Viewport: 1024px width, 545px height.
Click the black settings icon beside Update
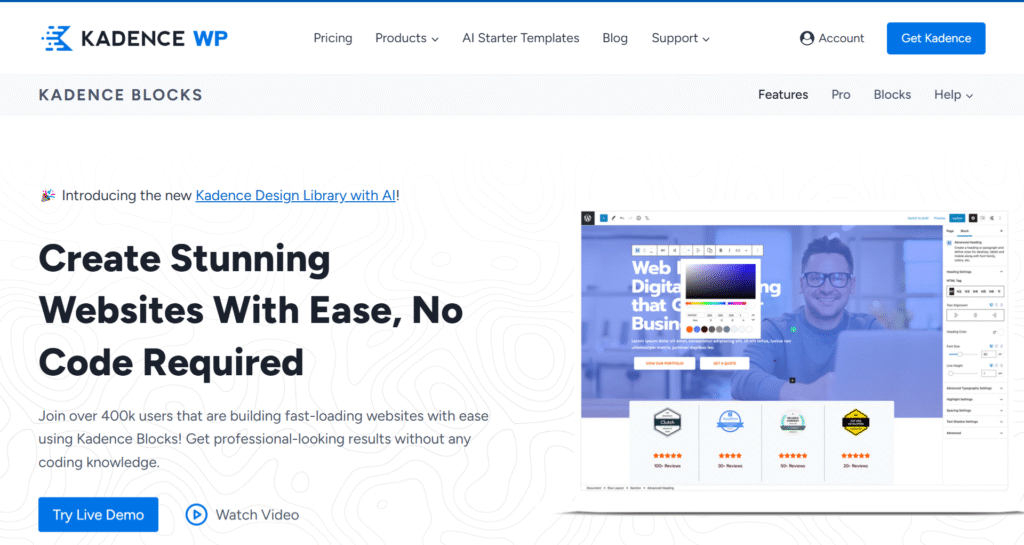(x=973, y=217)
